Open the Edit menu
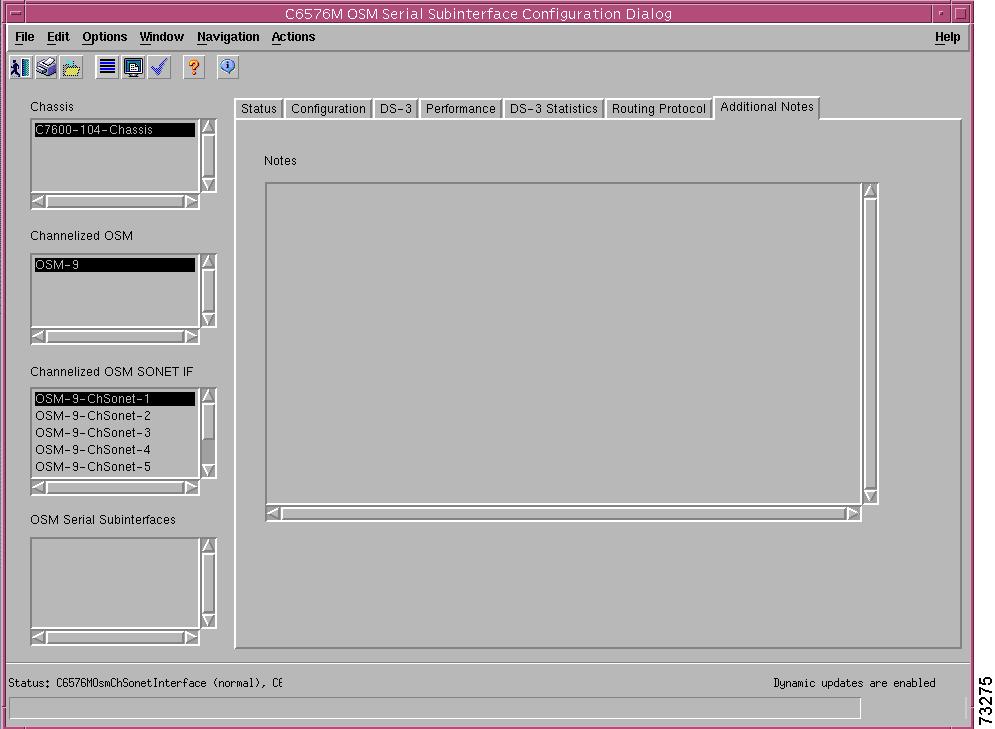This screenshot has width=995, height=729. point(58,37)
